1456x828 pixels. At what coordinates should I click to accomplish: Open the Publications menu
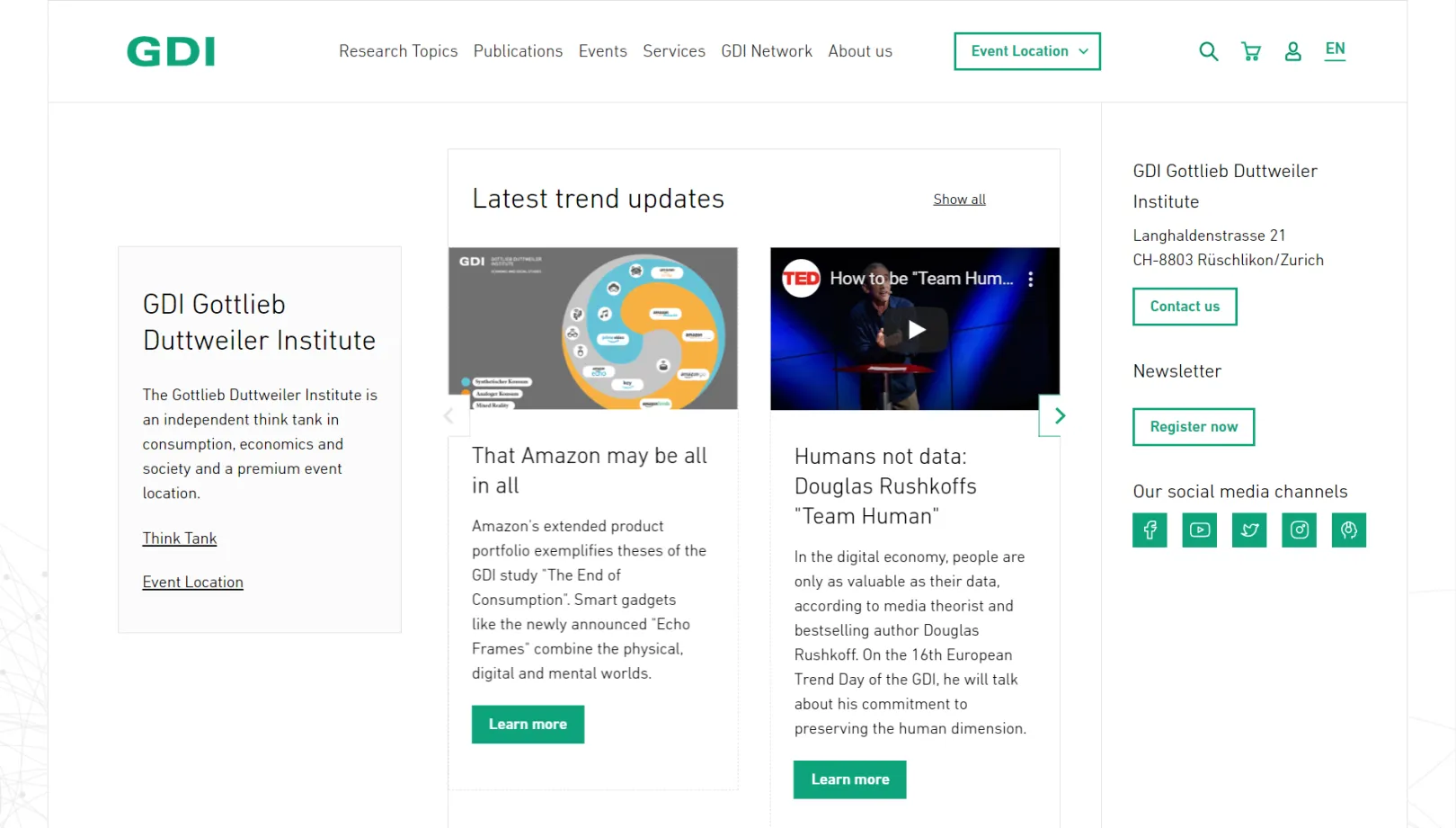(x=518, y=51)
